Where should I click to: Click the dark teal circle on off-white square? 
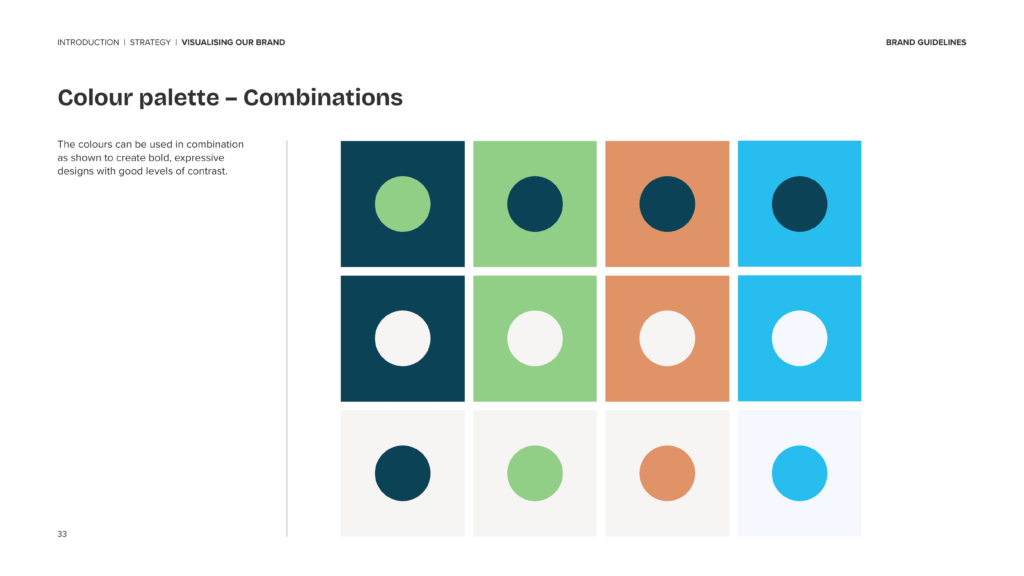(x=402, y=473)
